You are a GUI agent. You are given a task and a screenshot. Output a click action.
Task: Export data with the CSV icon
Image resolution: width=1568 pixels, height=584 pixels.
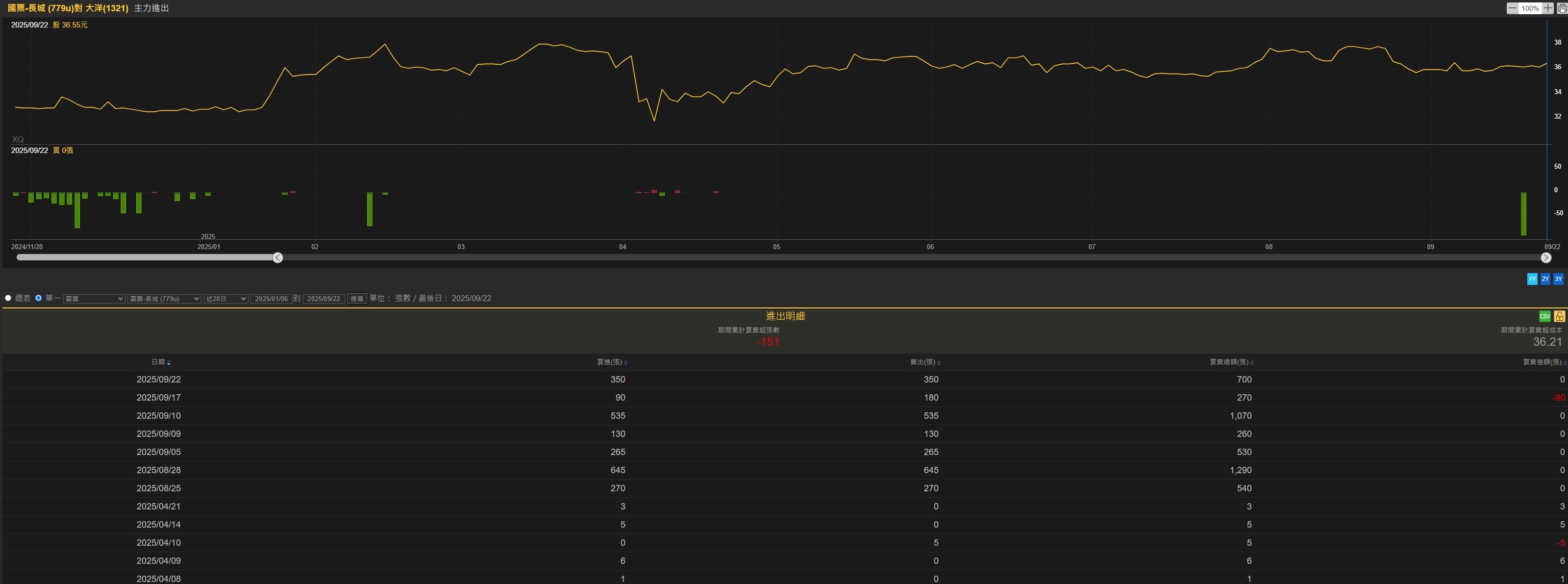tap(1544, 316)
